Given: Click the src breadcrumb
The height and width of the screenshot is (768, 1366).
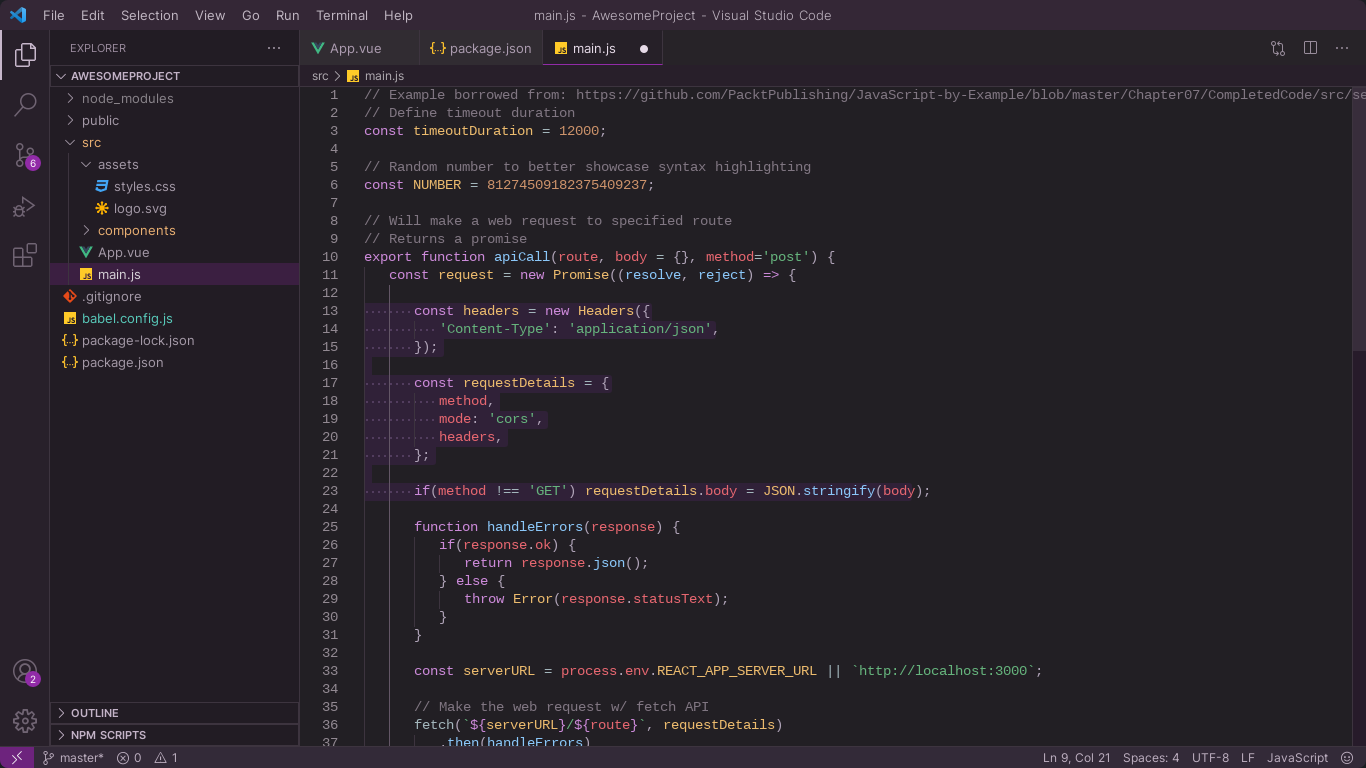Looking at the screenshot, I should pyautogui.click(x=320, y=76).
